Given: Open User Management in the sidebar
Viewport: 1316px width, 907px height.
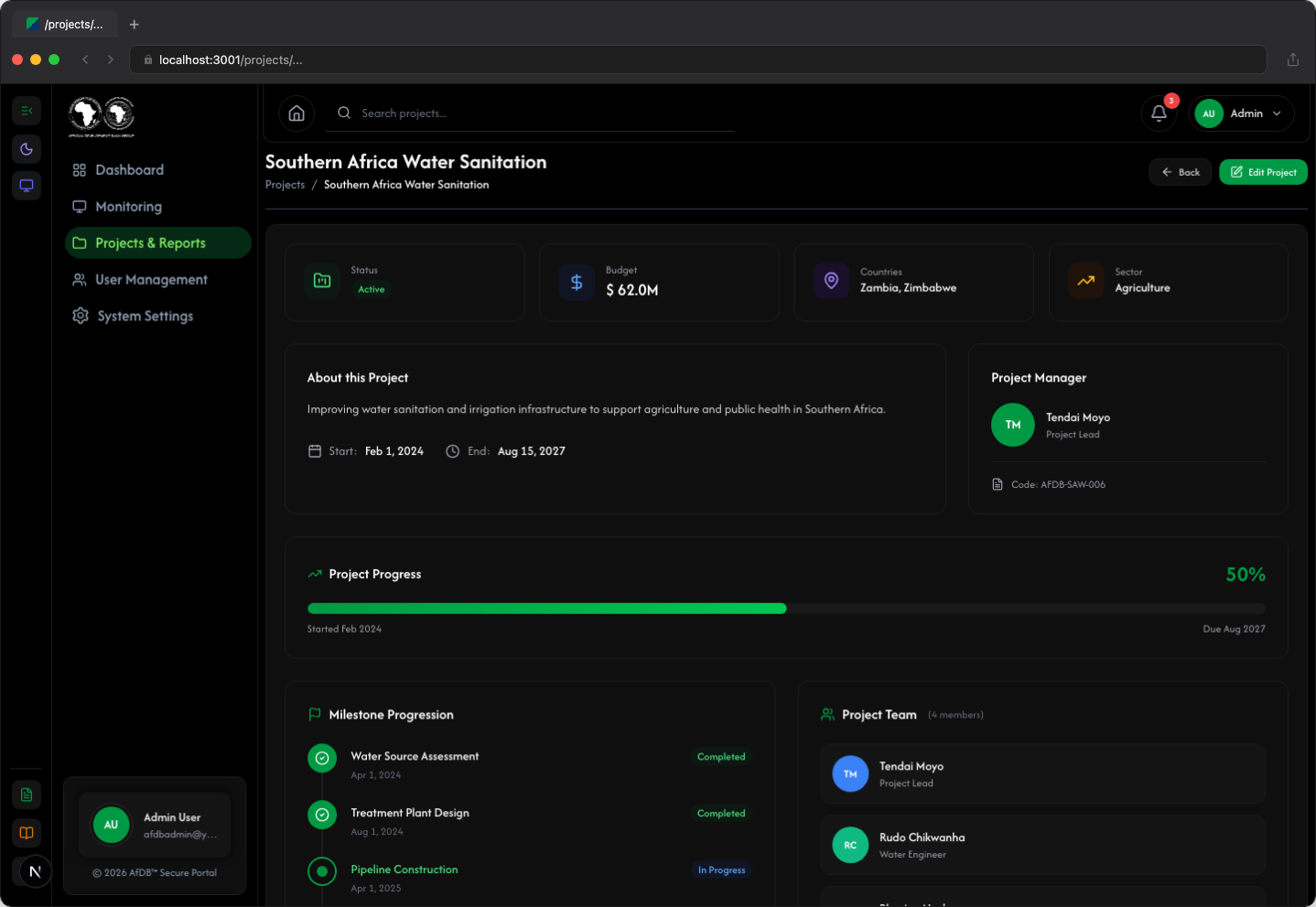Looking at the screenshot, I should click(x=158, y=279).
